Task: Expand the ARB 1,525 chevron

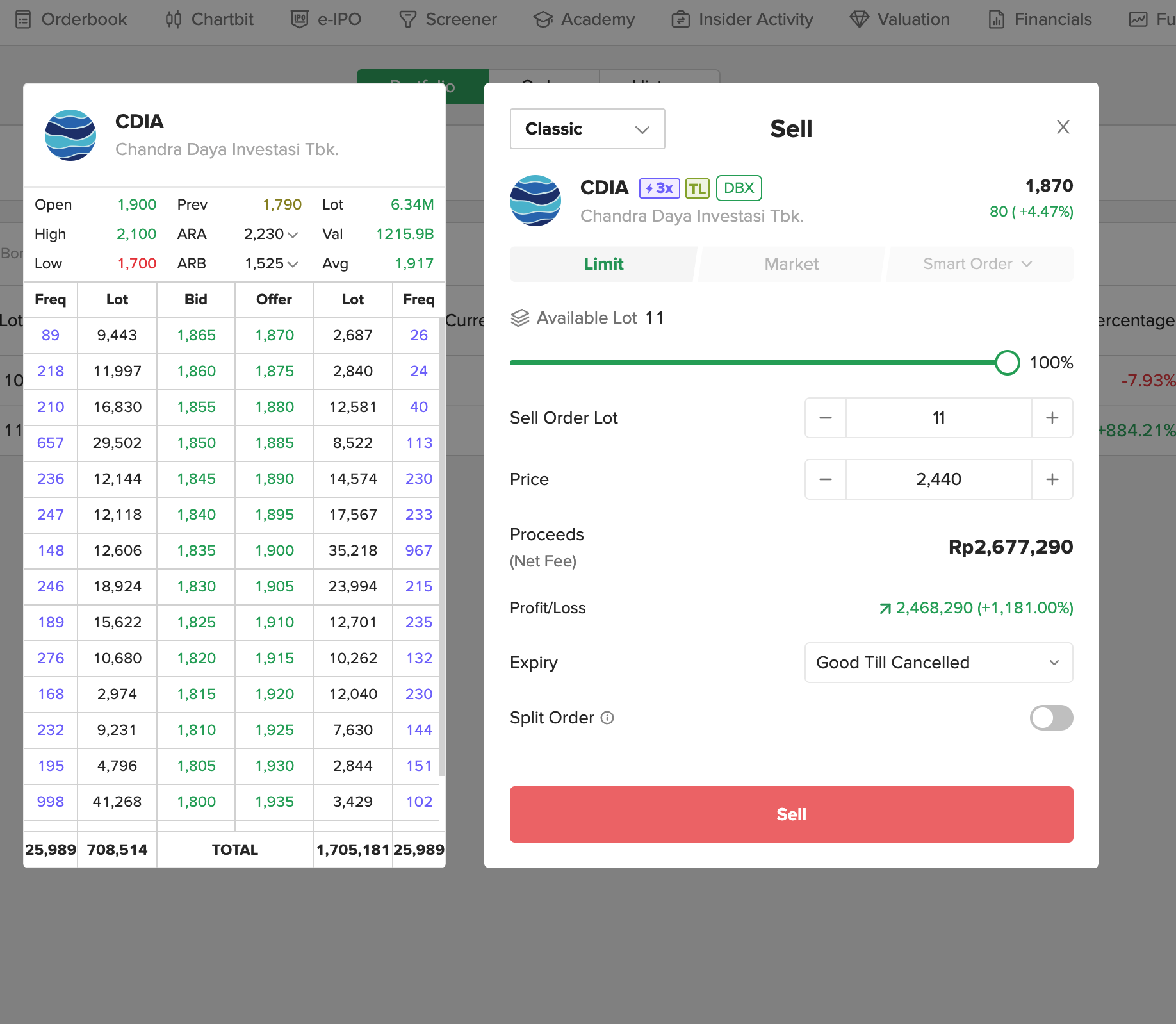Action: (293, 264)
